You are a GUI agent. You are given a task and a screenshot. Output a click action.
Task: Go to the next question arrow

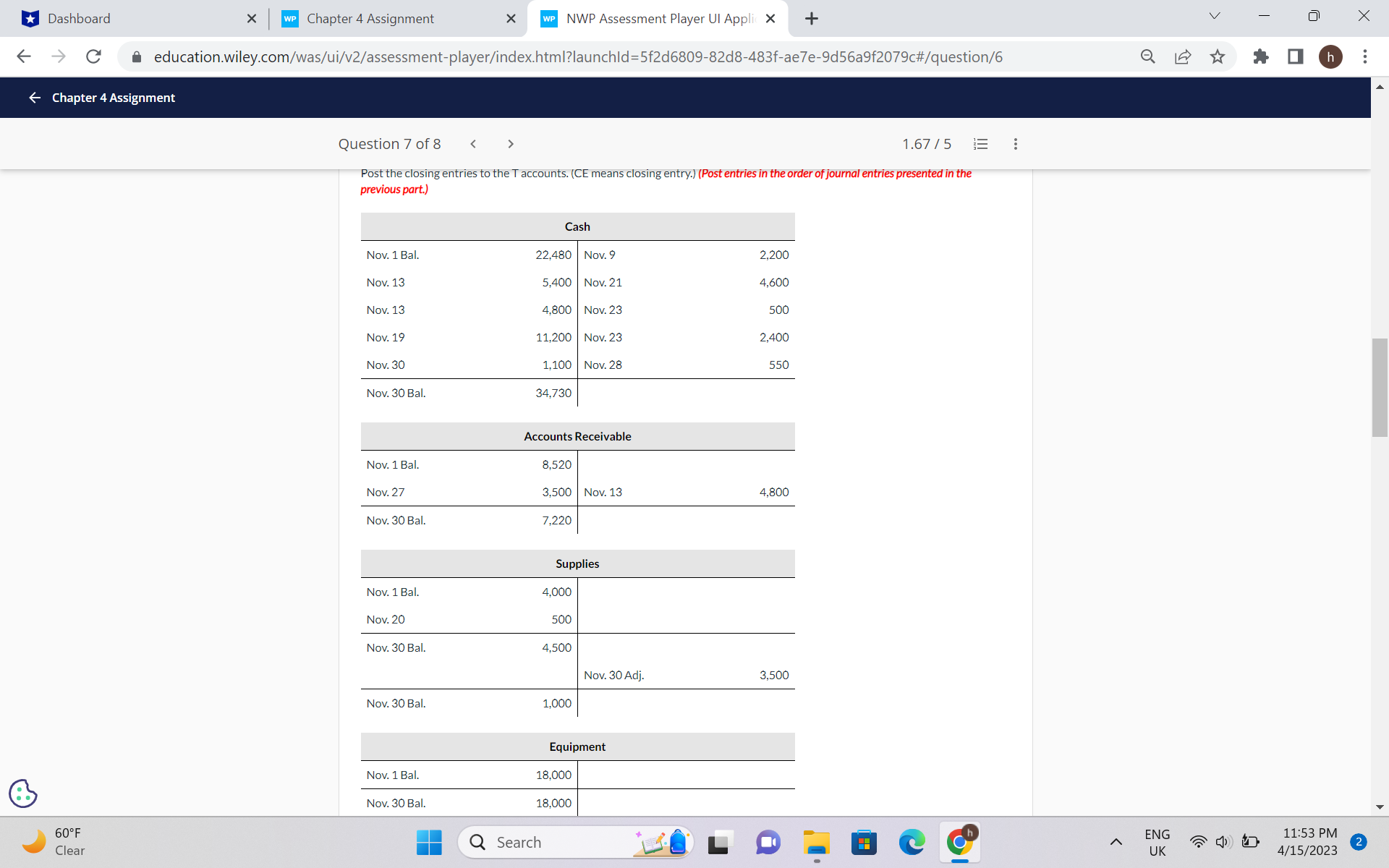click(511, 144)
